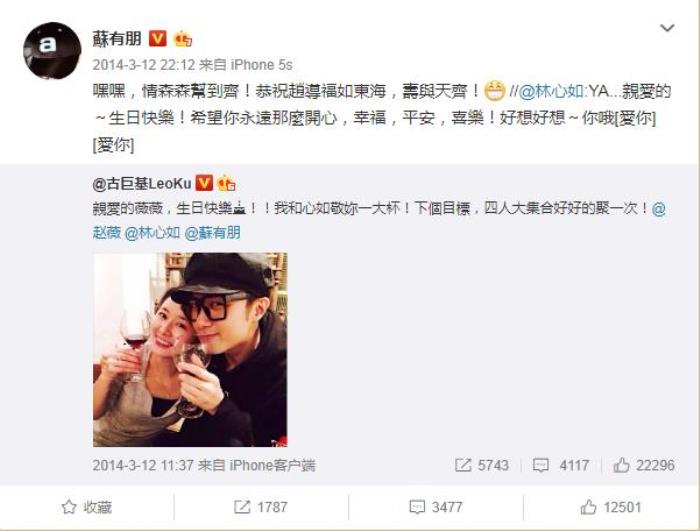Open 蘇有朋 username link

click(117, 39)
